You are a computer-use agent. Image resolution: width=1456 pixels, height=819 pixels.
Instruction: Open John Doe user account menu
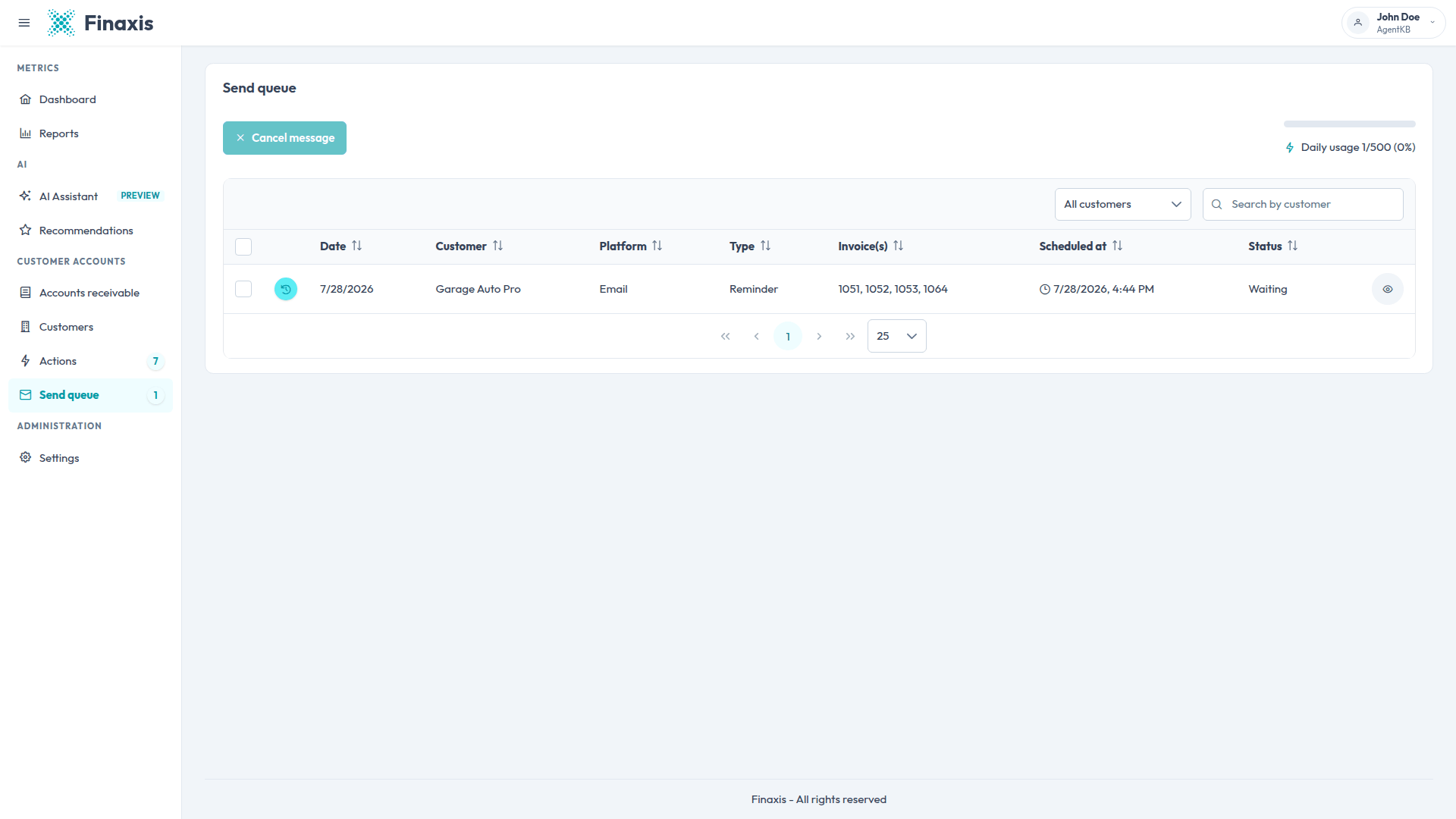[x=1393, y=23]
